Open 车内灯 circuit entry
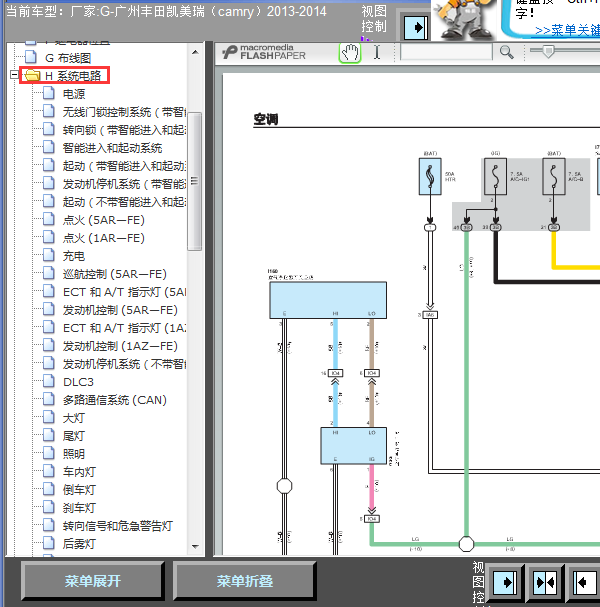 pyautogui.click(x=79, y=472)
